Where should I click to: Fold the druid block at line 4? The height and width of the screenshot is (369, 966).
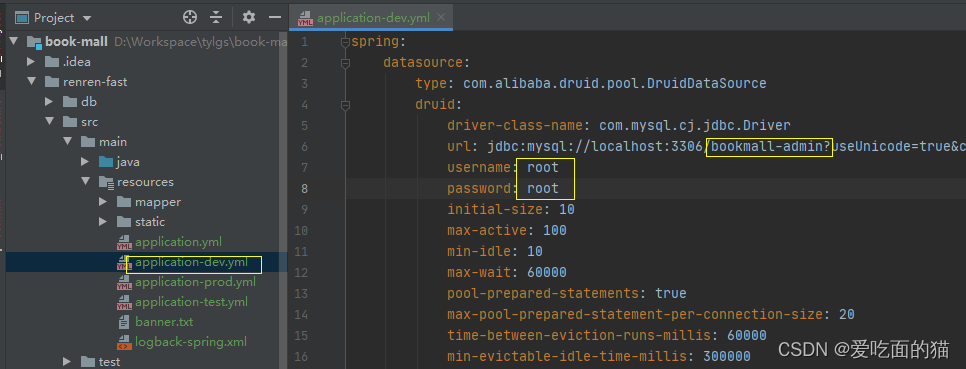tap(345, 104)
